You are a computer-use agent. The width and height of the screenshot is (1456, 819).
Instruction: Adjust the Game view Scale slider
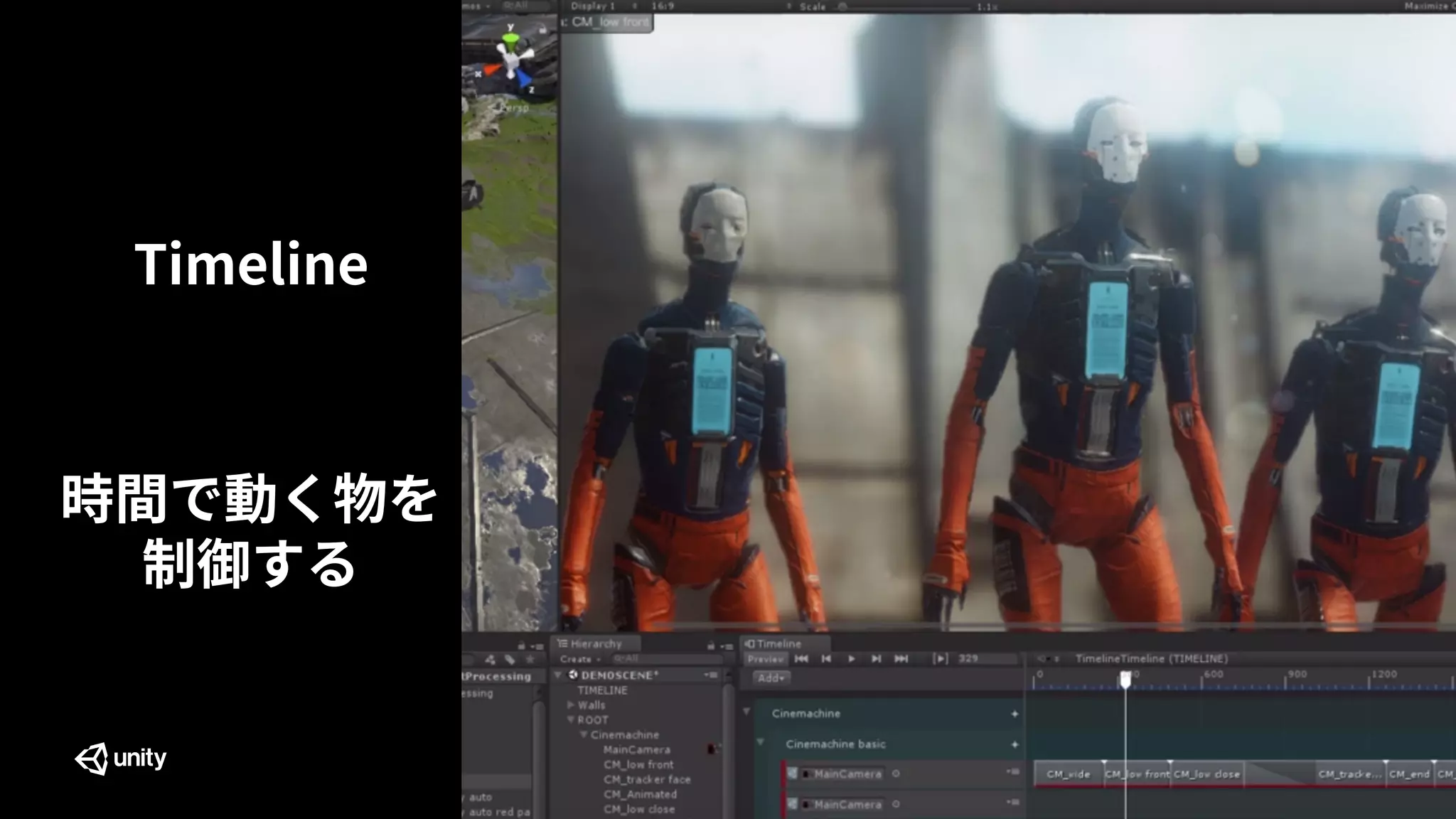(903, 6)
